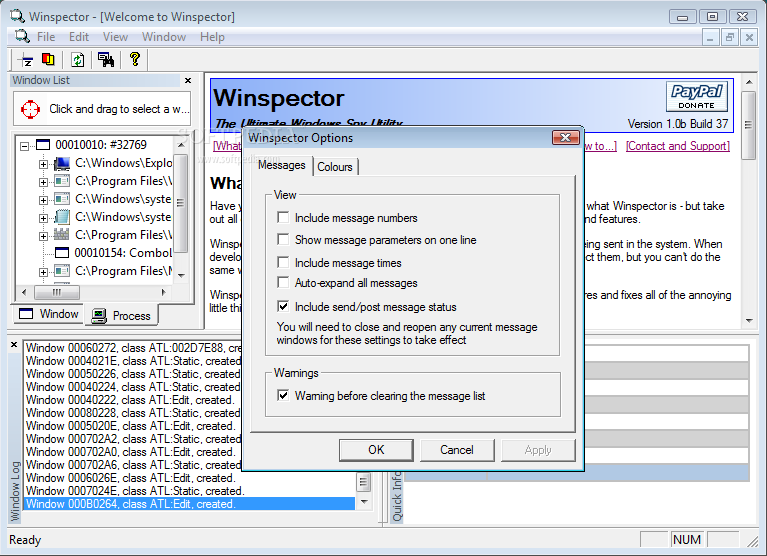Enable Auto-expand all messages
The image size is (767, 556).
click(x=283, y=282)
